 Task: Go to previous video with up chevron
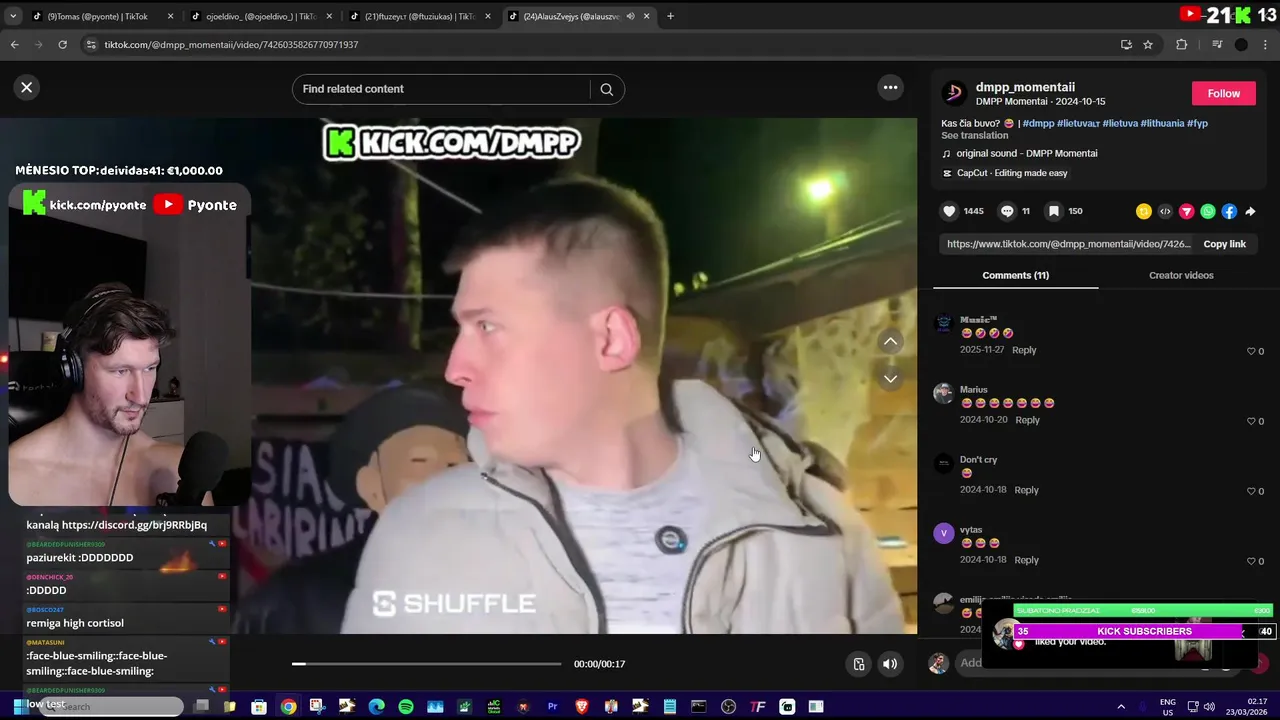890,342
